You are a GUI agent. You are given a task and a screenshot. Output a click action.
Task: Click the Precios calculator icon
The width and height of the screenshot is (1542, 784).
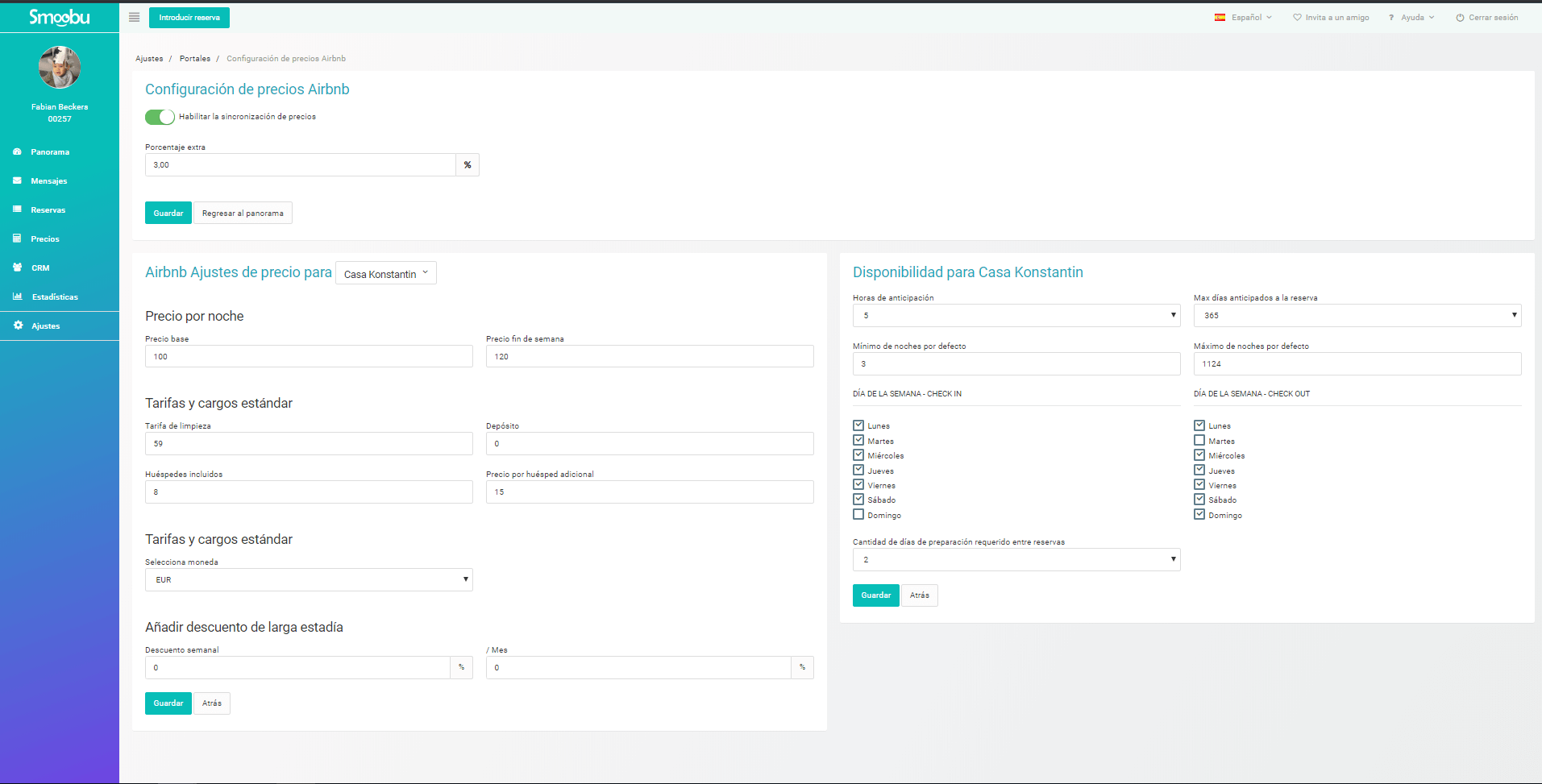click(17, 239)
